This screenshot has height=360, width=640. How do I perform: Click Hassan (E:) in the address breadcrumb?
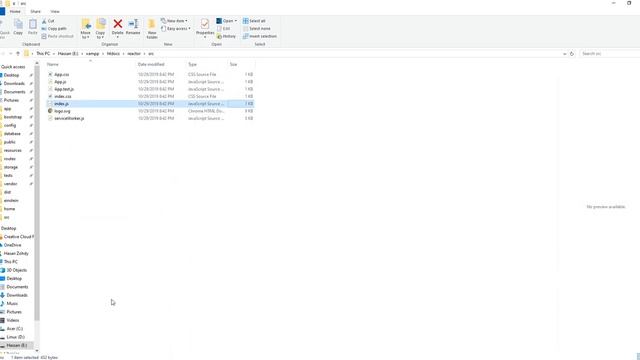tap(68, 53)
